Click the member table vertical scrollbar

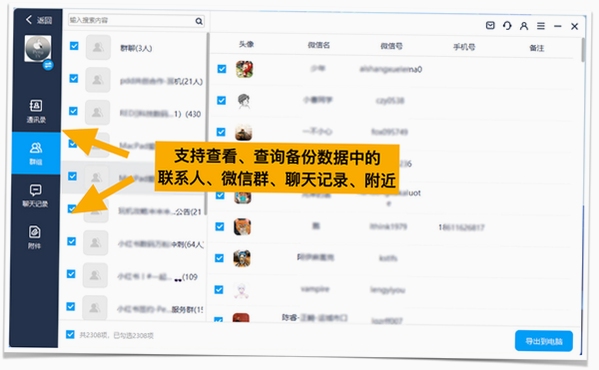pyautogui.click(x=583, y=50)
